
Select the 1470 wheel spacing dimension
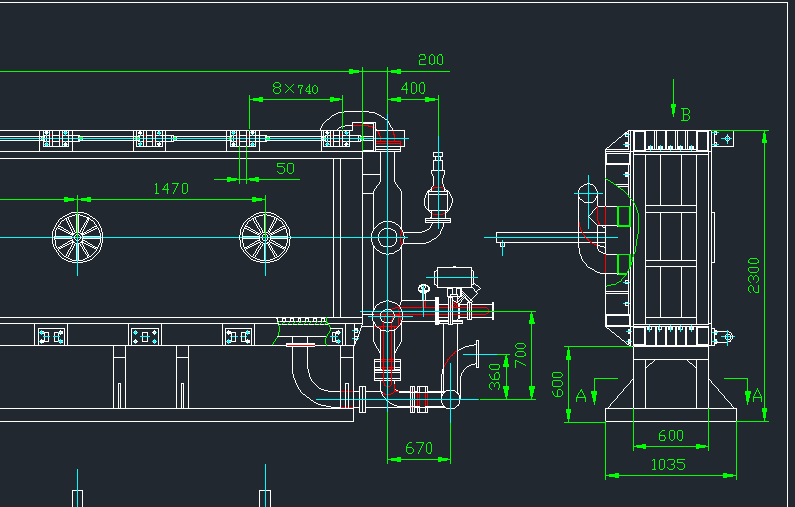coord(171,189)
